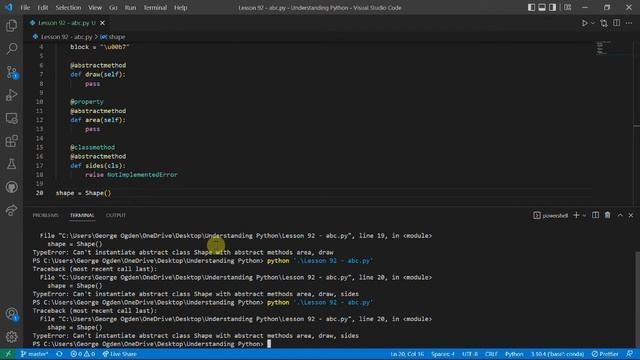Open the Extensions view
Viewport: 640px width, 360px height.
[x=11, y=141]
